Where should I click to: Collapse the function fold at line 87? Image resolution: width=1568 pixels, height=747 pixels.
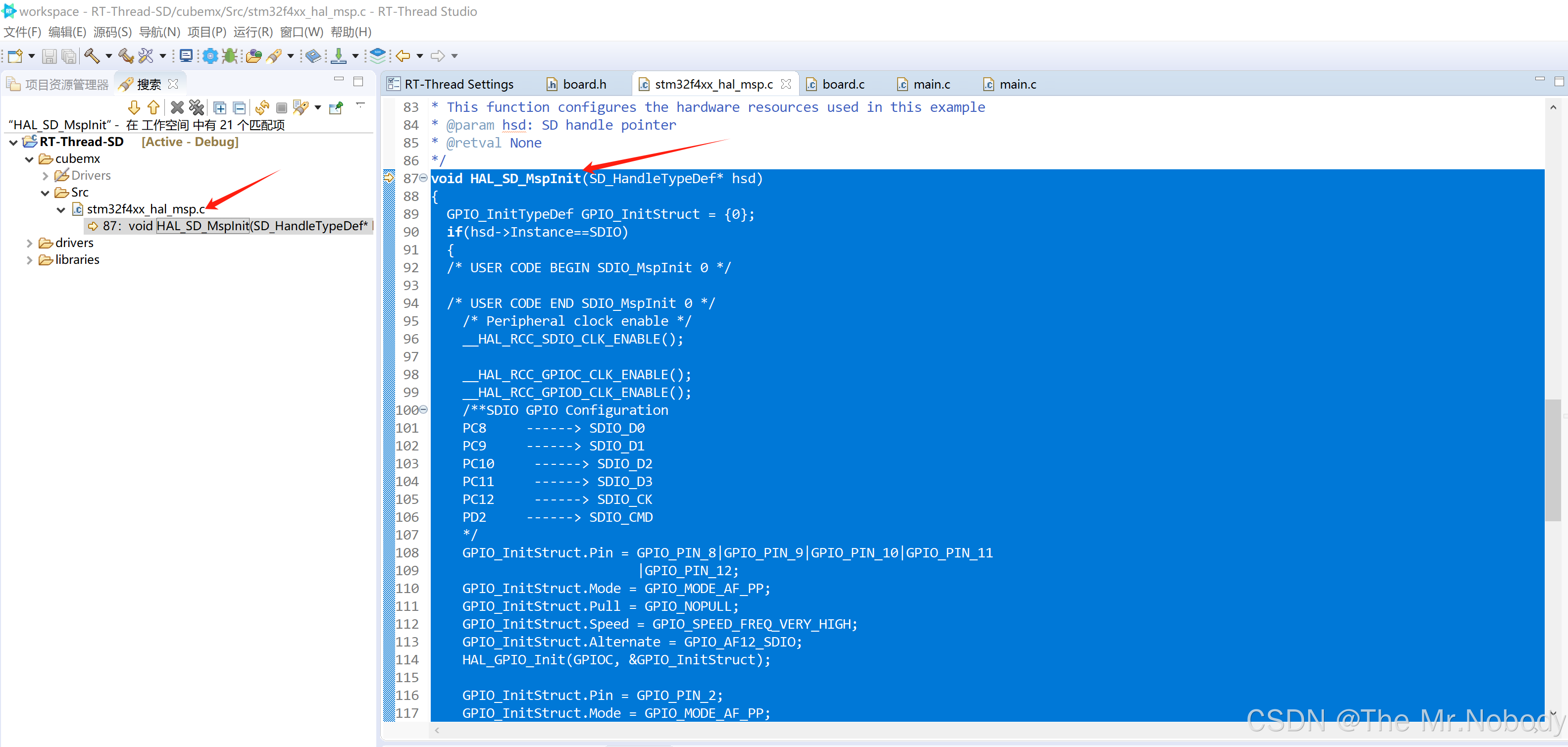pos(424,178)
